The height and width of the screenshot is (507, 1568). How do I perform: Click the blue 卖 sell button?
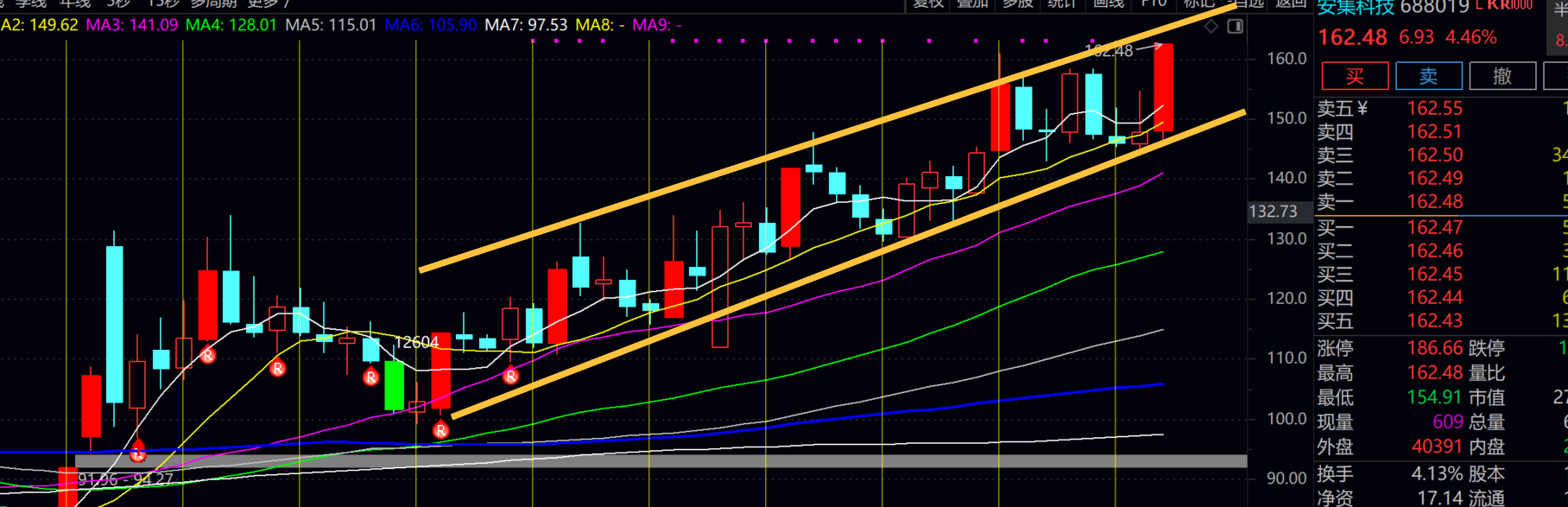1428,76
